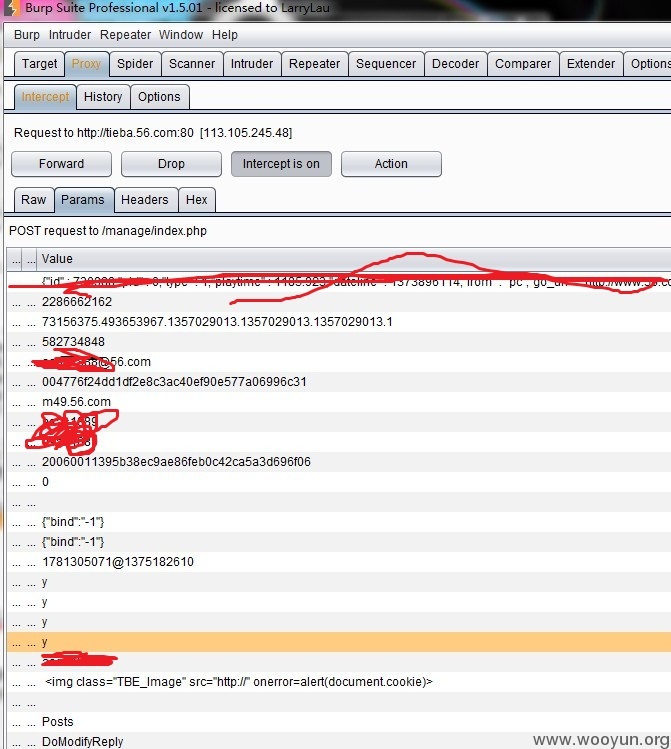Select the highlighted orange y row

(x=339, y=642)
